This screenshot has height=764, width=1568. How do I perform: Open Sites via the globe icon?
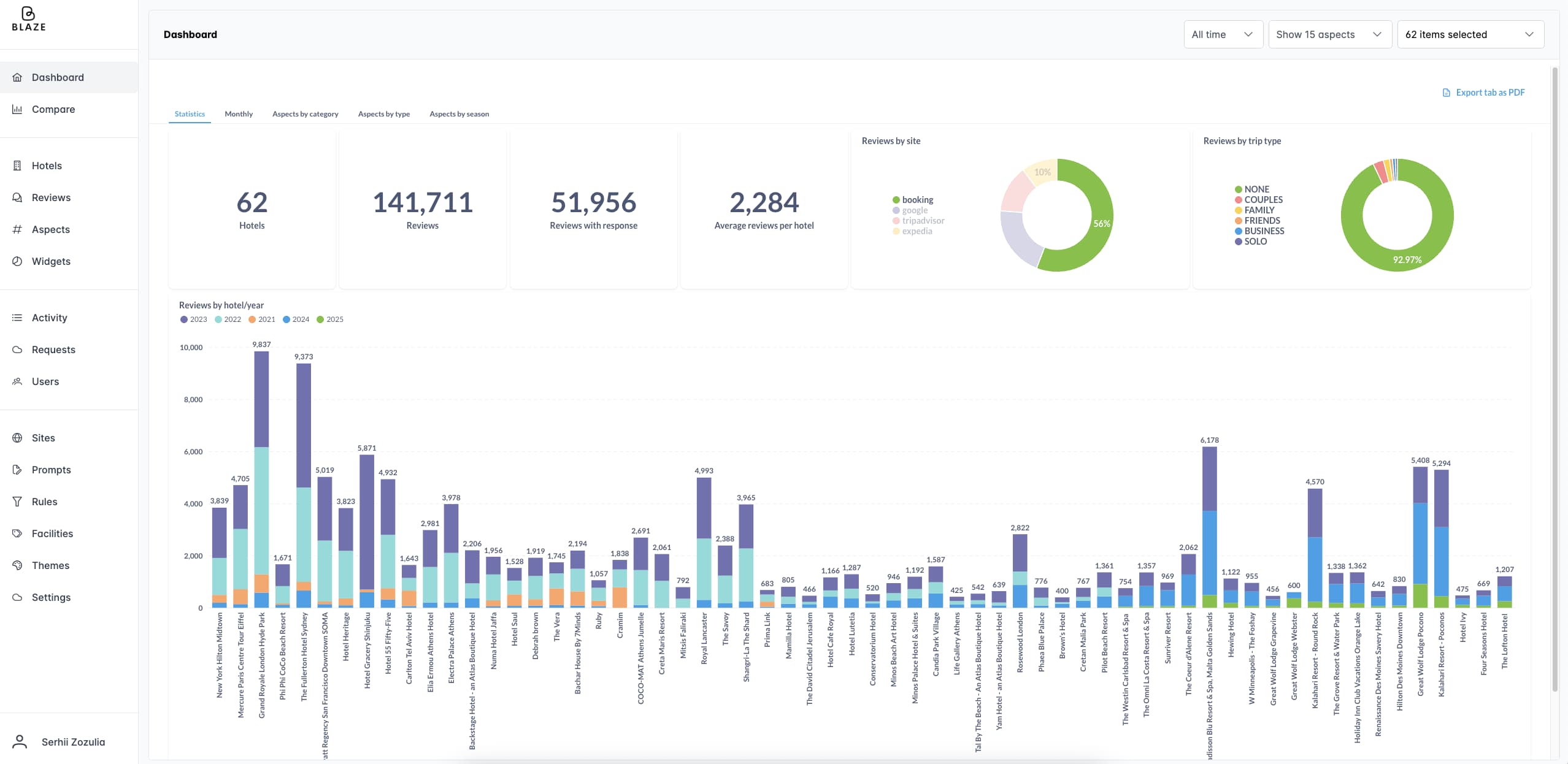(x=17, y=438)
